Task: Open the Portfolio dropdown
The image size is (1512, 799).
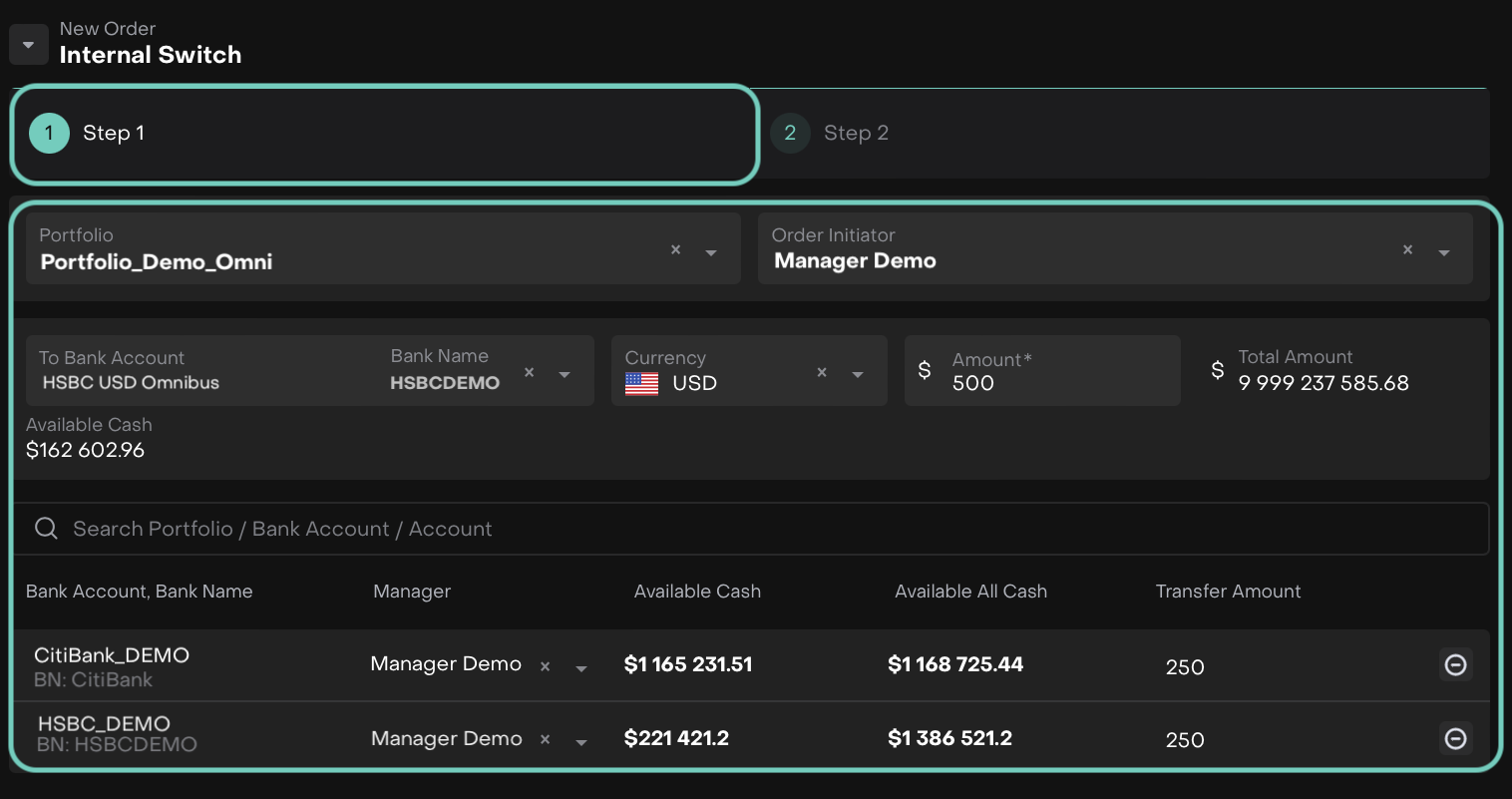Action: point(711,253)
